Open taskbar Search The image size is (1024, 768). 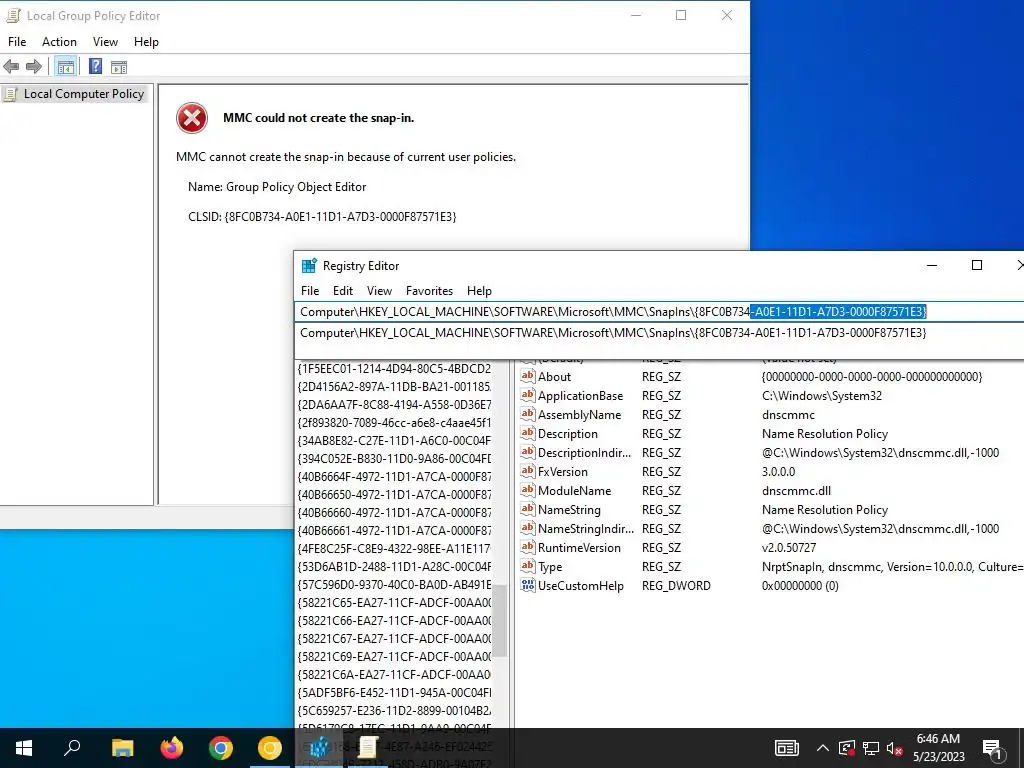72,748
